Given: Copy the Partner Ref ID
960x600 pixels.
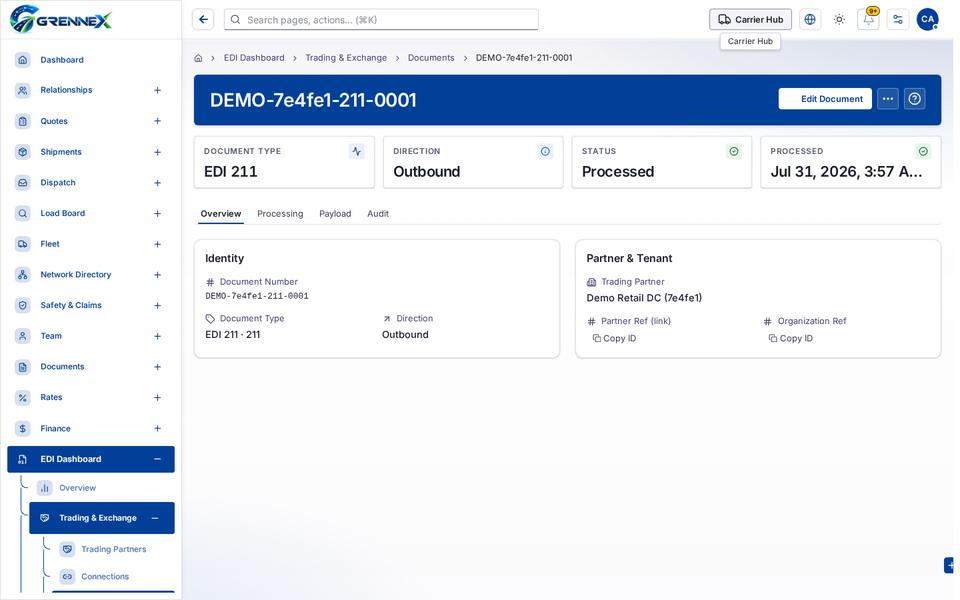Looking at the screenshot, I should (x=614, y=339).
